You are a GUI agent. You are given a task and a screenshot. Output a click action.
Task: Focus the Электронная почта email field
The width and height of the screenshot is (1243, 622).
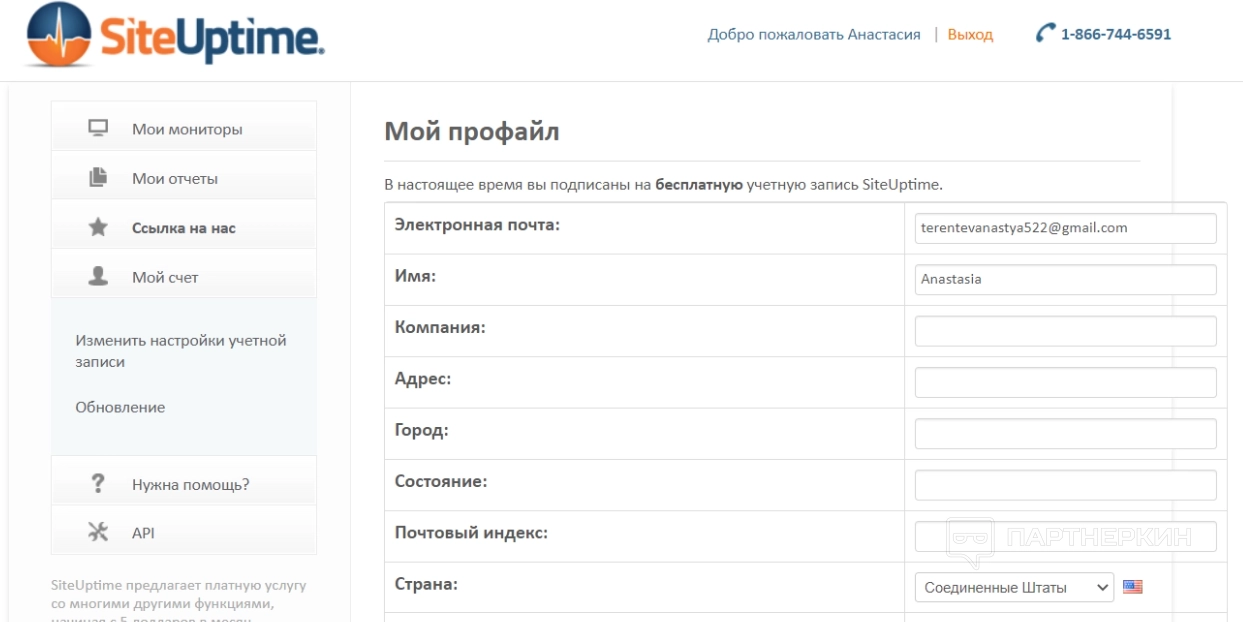point(1065,228)
